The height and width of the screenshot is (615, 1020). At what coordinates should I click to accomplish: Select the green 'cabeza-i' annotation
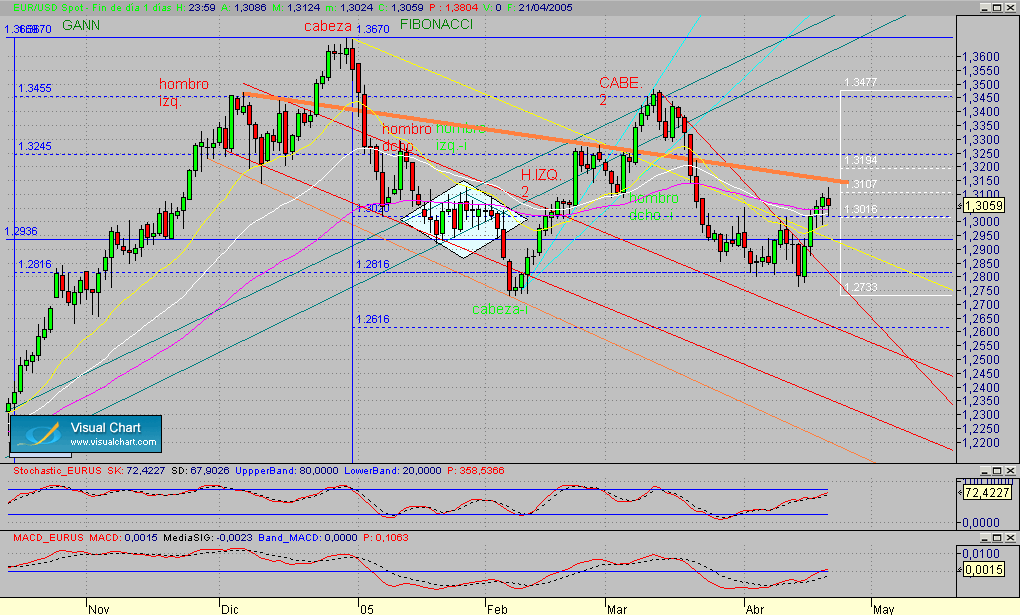point(500,310)
